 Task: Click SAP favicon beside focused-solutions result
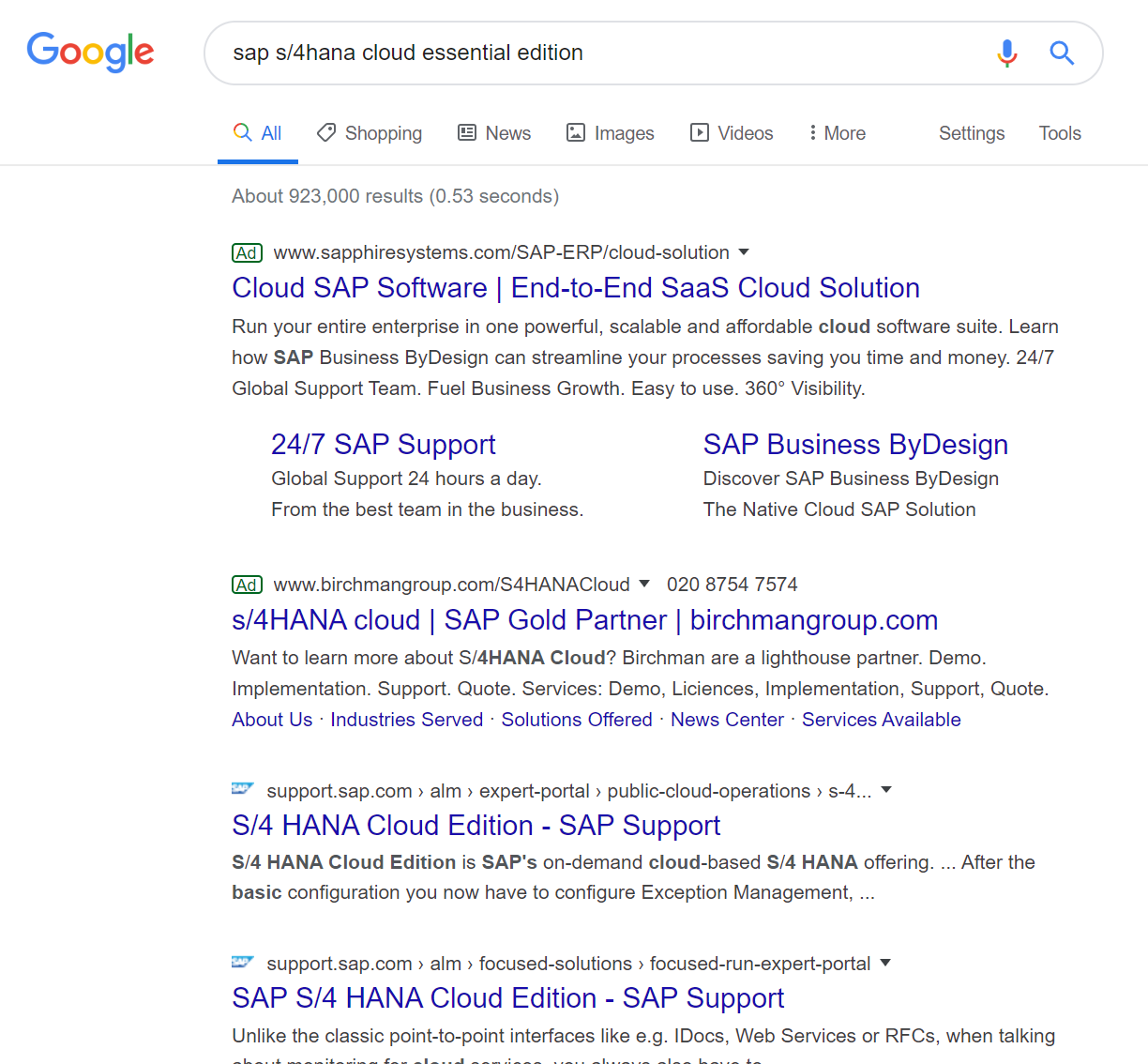click(x=243, y=962)
